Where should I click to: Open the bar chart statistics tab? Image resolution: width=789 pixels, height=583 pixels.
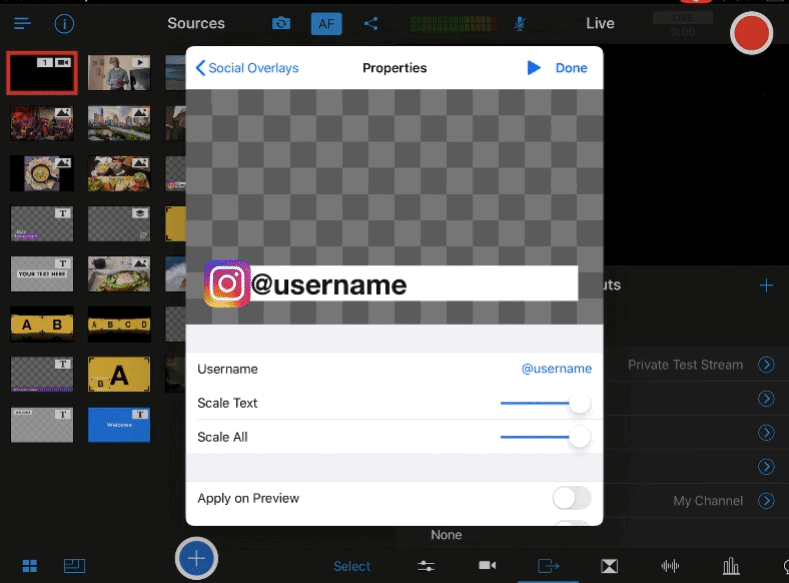pyautogui.click(x=731, y=566)
